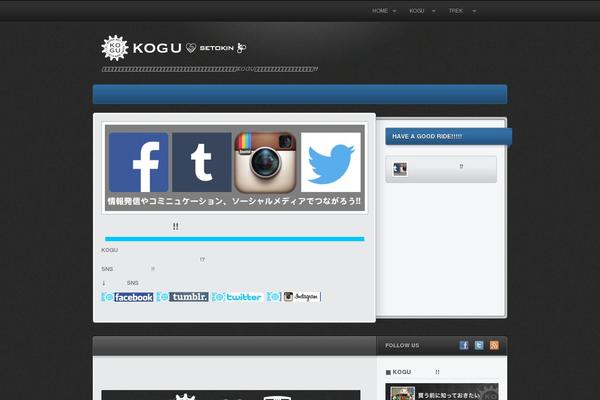Expand the dropdown arrow beside TREK
The width and height of the screenshot is (600, 400).
coord(474,11)
